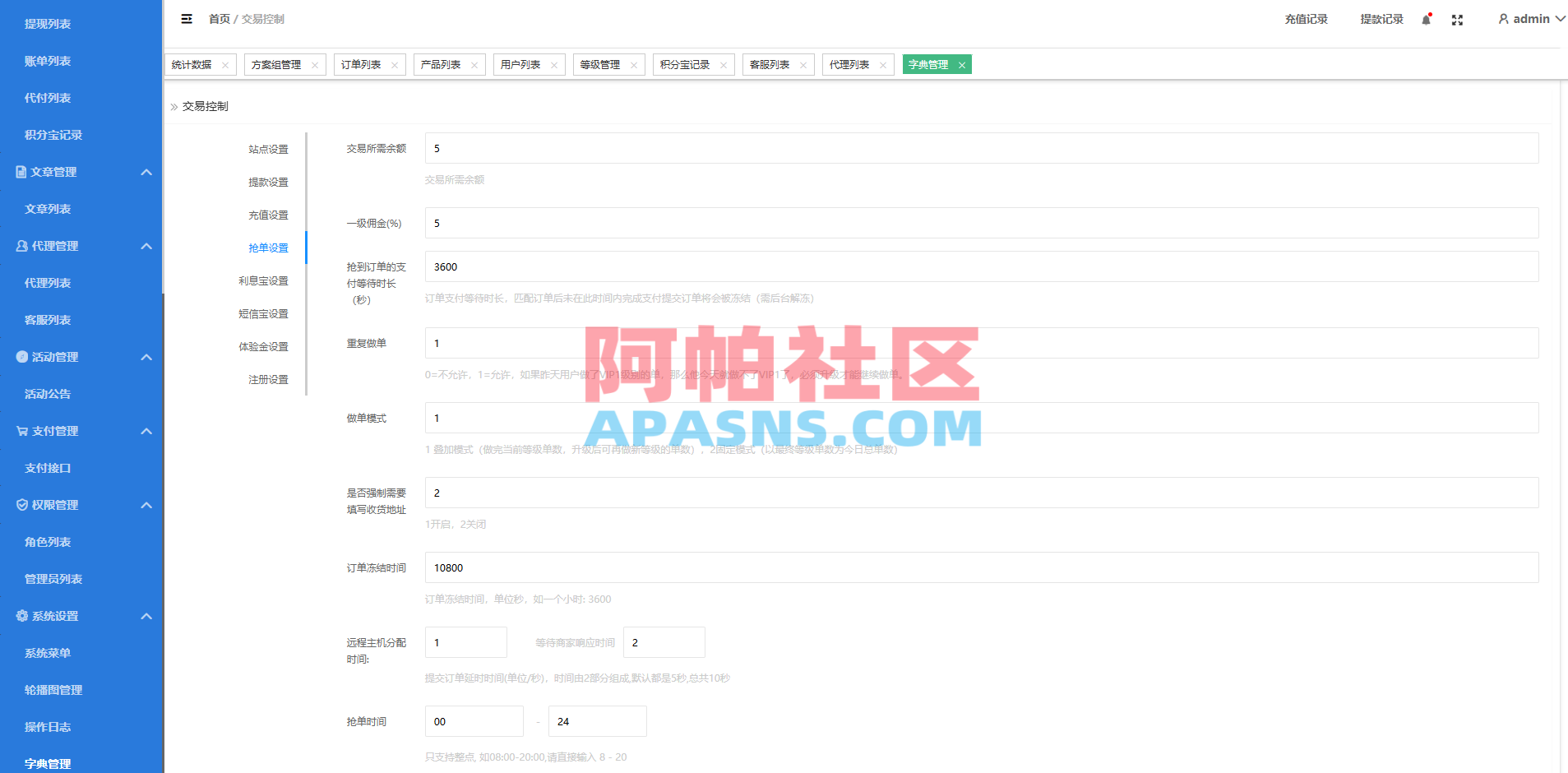
Task: 点击权限管理的盾牌图标
Action: coord(21,505)
